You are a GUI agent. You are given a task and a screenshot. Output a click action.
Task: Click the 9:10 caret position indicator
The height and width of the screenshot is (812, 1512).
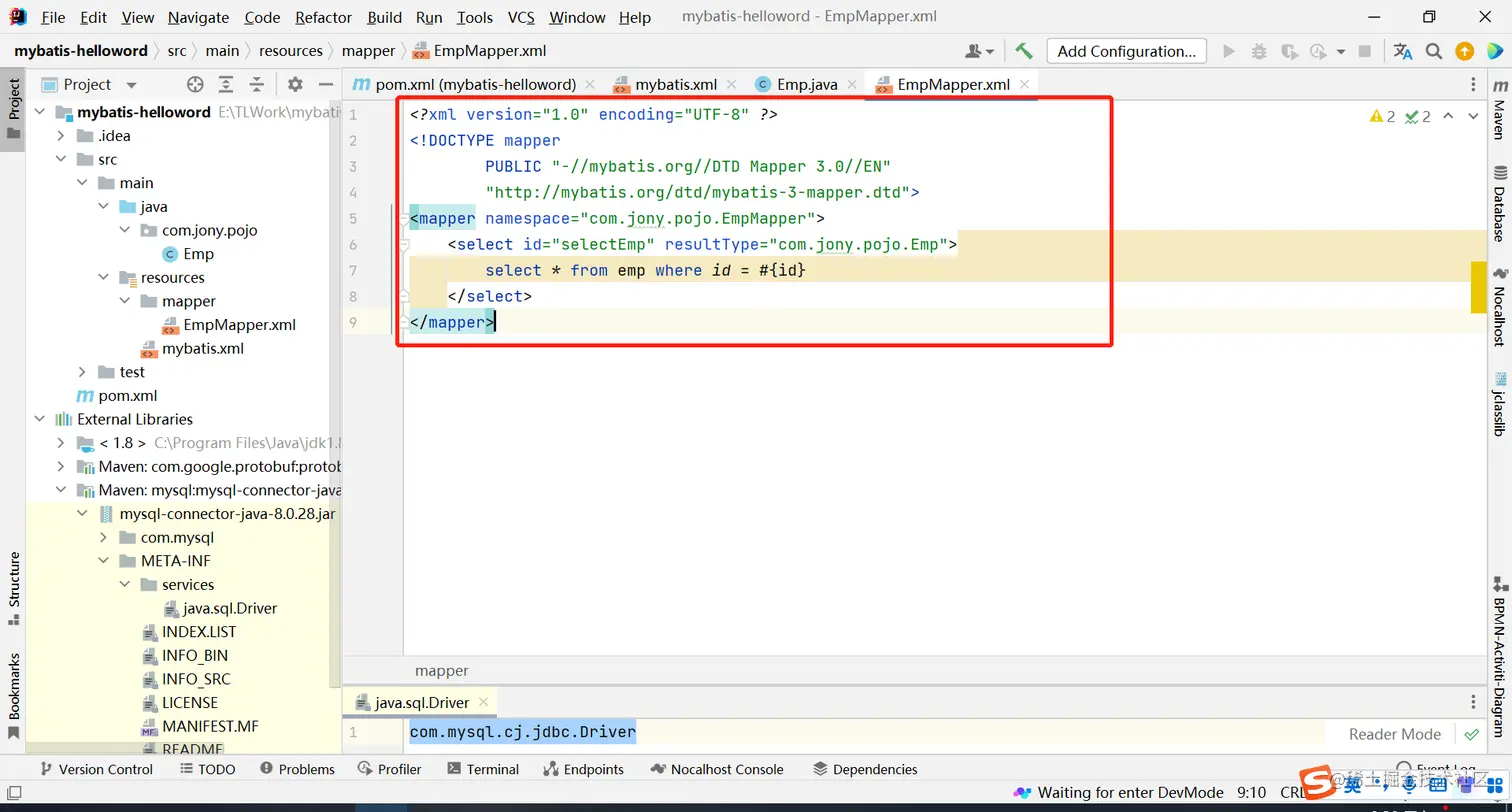[1252, 793]
